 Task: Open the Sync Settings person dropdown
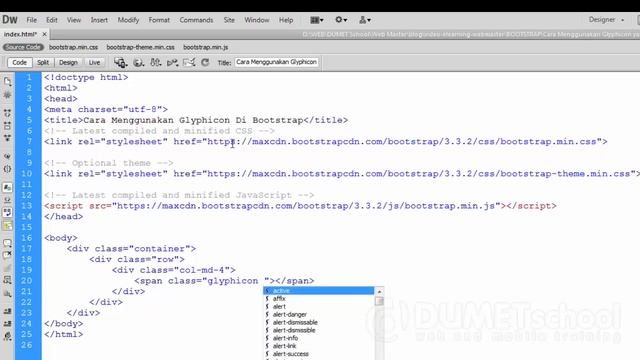coord(365,20)
